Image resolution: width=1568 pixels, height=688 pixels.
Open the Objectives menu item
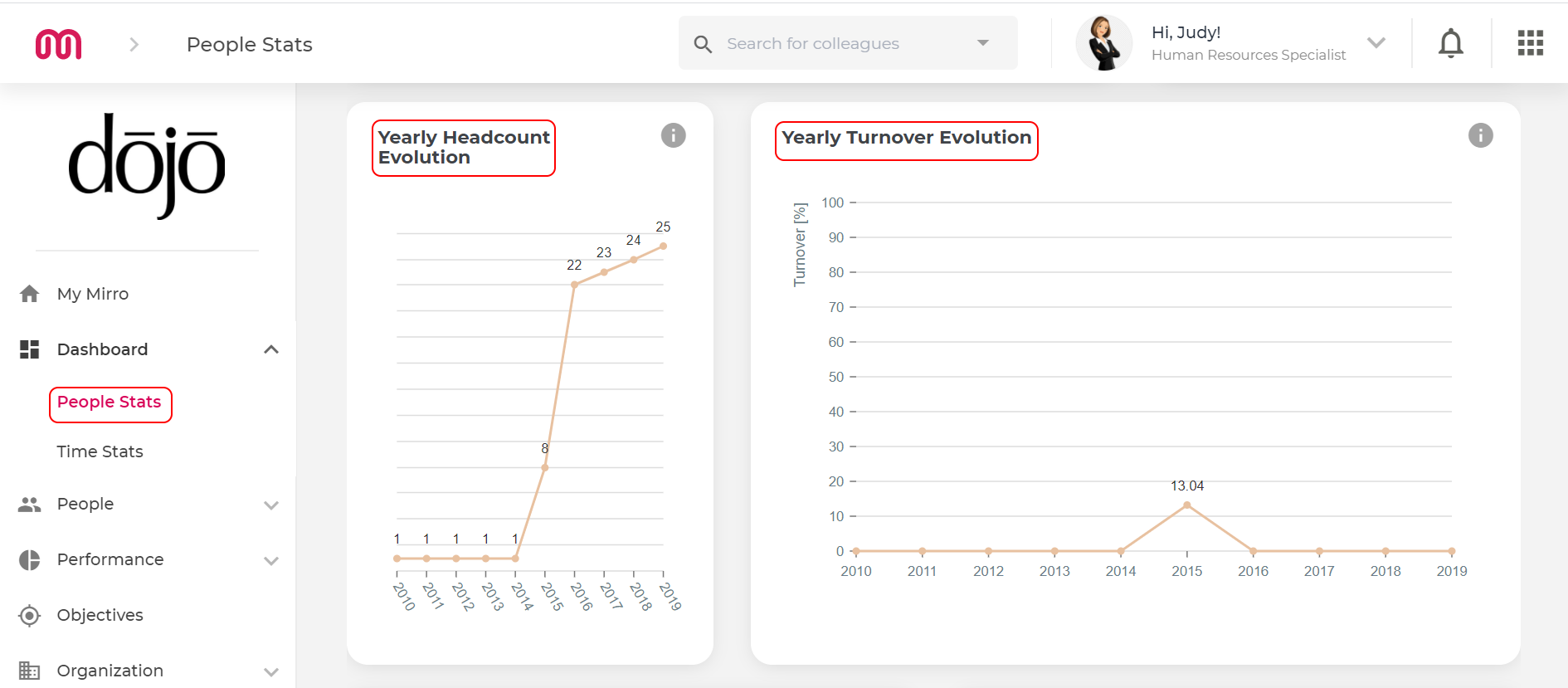click(100, 615)
